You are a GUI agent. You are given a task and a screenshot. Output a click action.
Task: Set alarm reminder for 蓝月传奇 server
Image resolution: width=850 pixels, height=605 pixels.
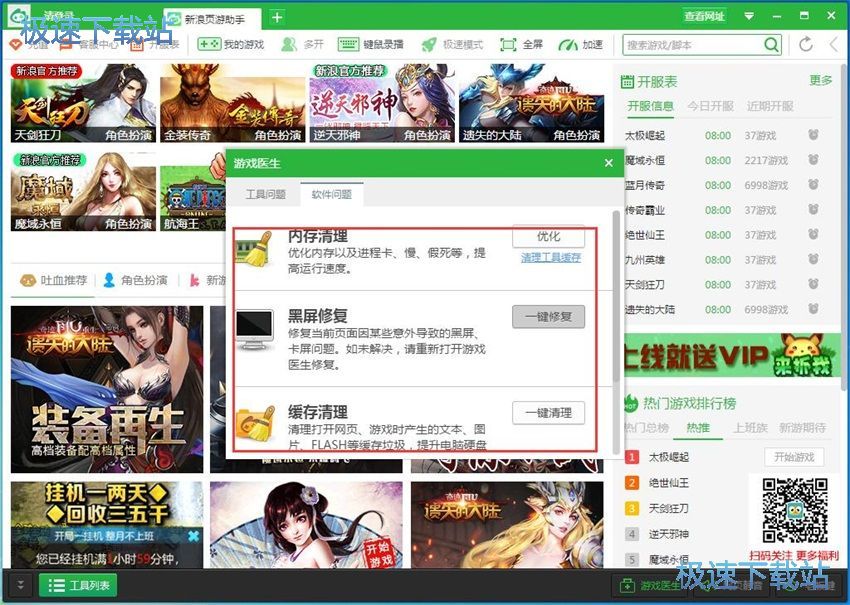(813, 185)
